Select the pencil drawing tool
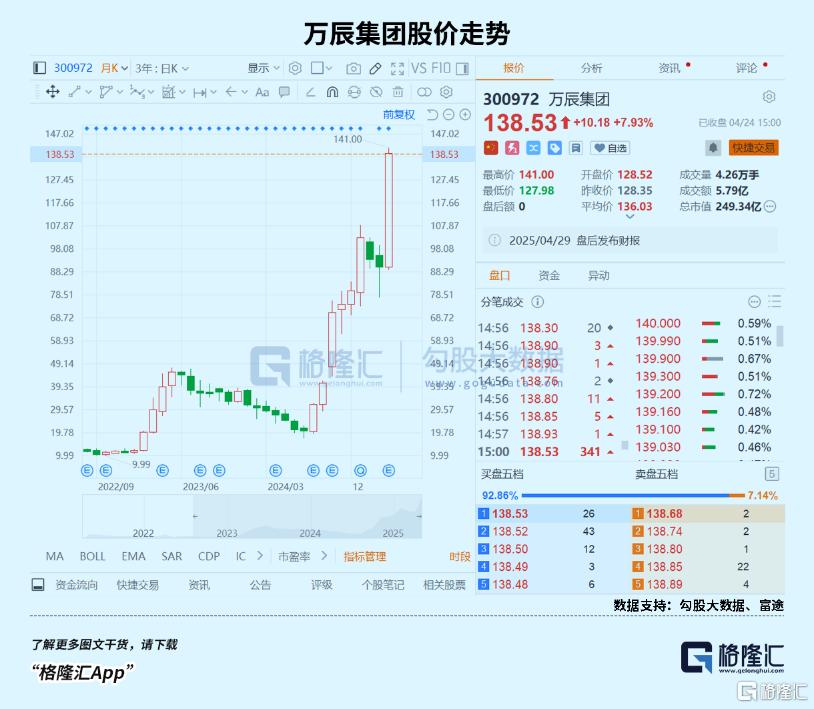The height and width of the screenshot is (709, 814). (376, 68)
